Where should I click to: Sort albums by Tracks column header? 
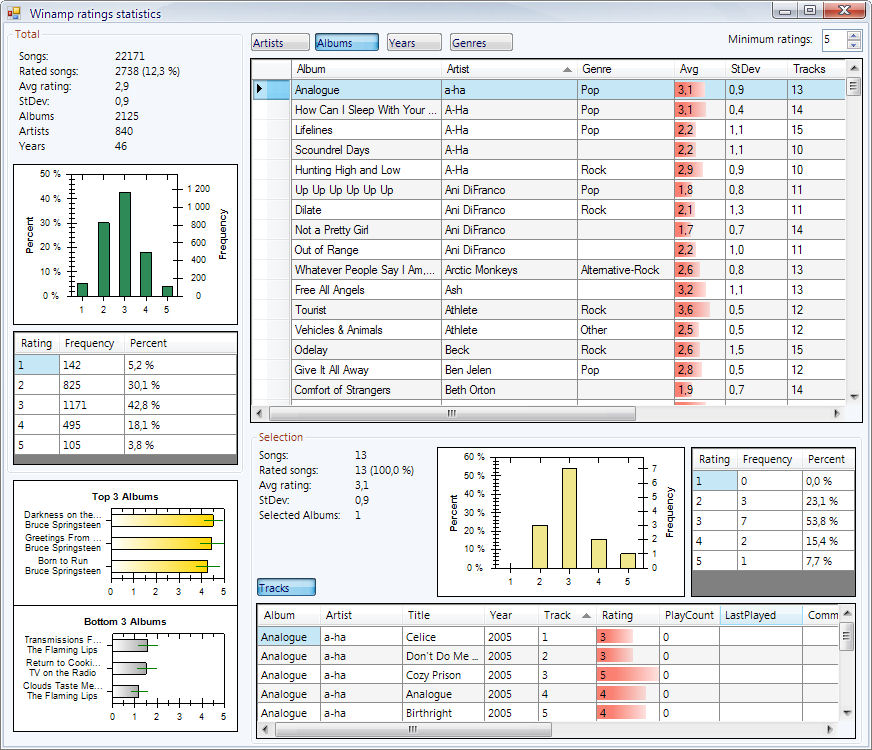pos(816,69)
